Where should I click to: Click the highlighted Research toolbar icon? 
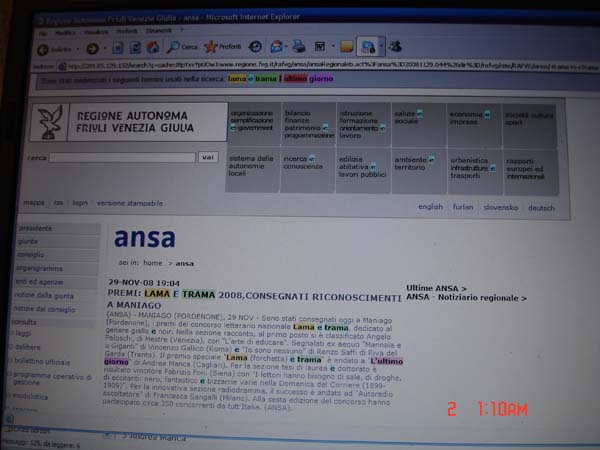coord(368,46)
